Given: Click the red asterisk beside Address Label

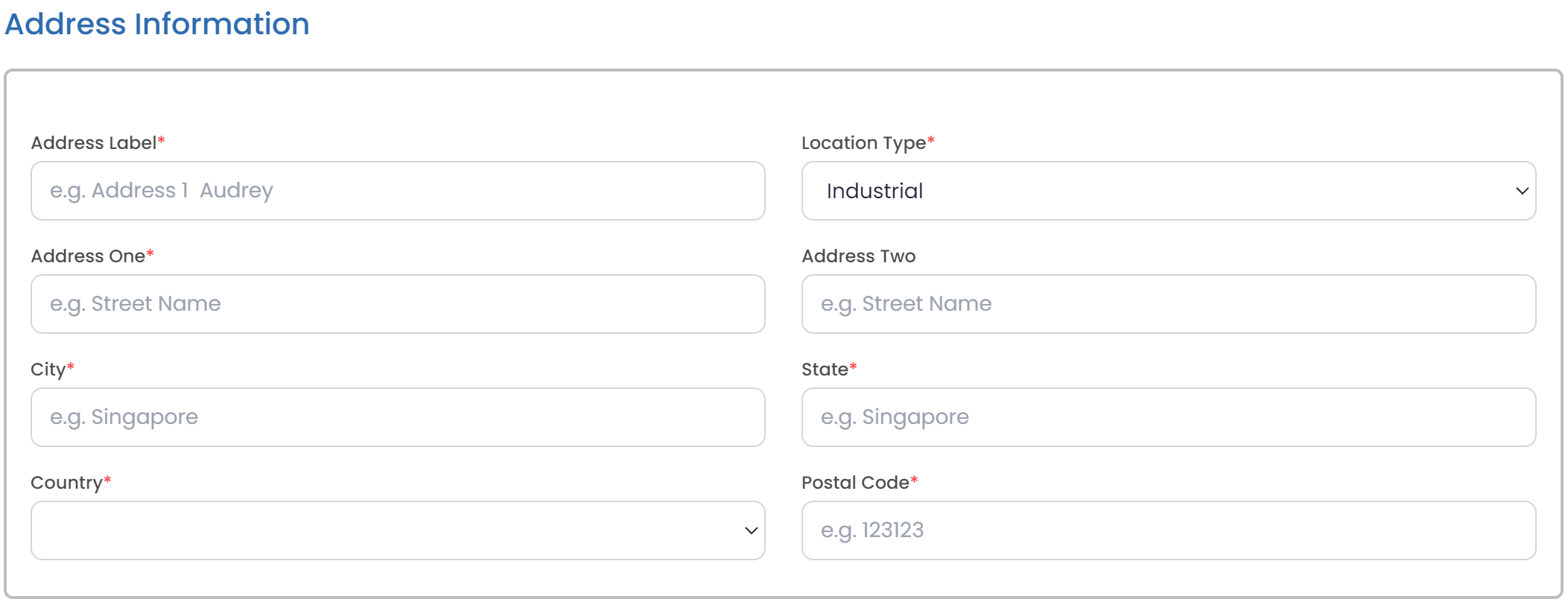Looking at the screenshot, I should [x=162, y=140].
